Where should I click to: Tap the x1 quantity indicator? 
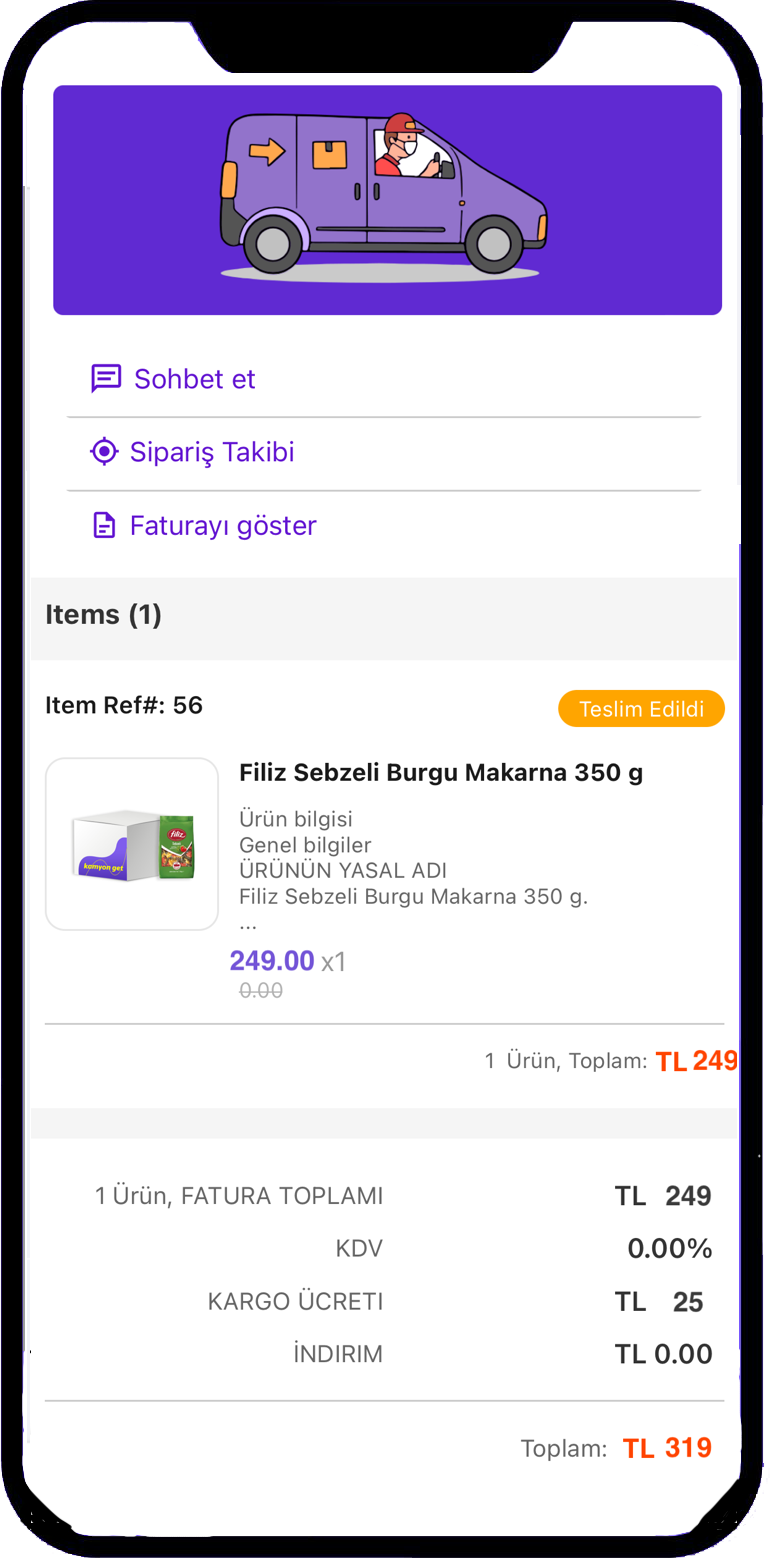pos(334,962)
